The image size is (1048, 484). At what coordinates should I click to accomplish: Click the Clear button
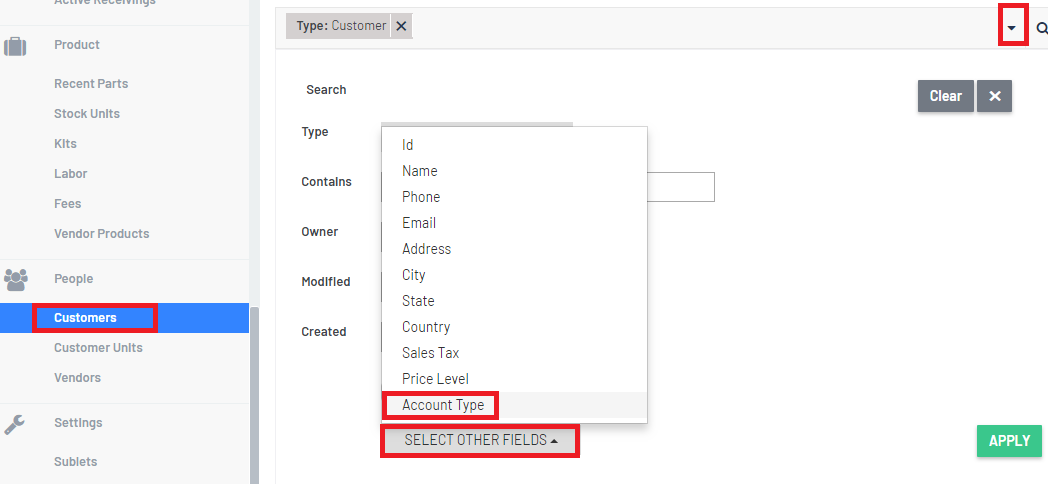[x=946, y=96]
